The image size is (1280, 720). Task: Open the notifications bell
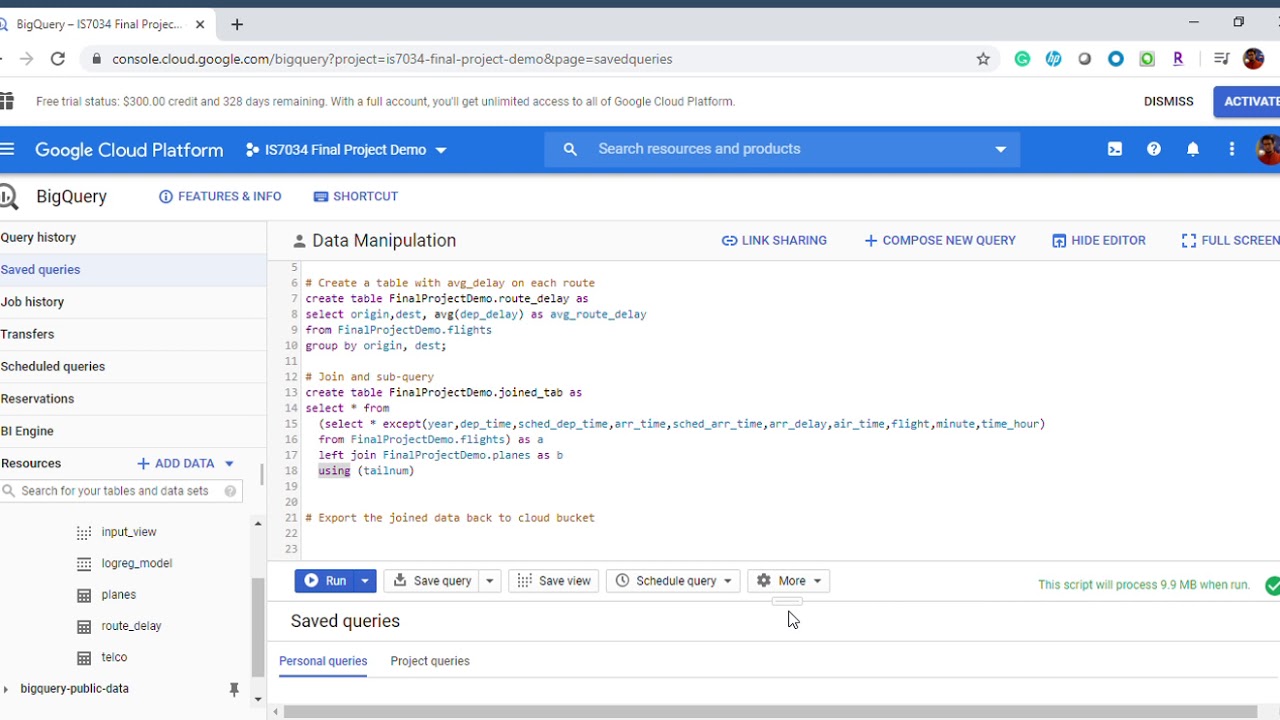[x=1193, y=149]
